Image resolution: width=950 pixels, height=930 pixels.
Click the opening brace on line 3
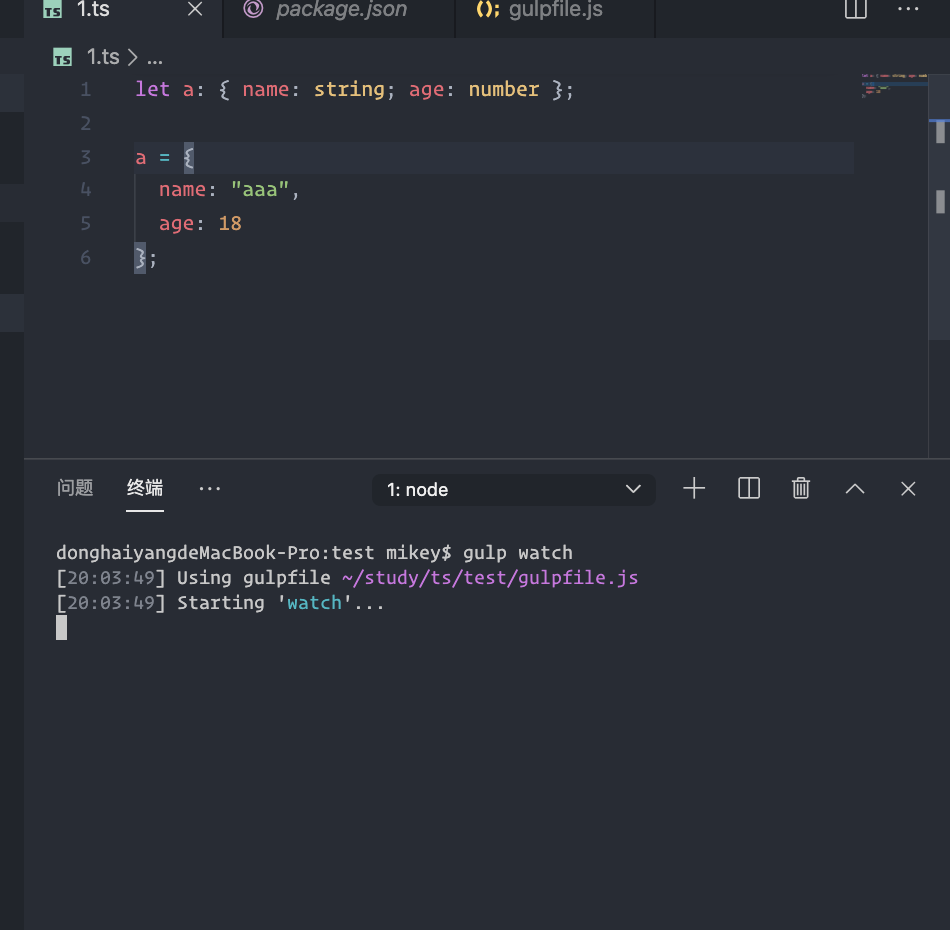188,158
